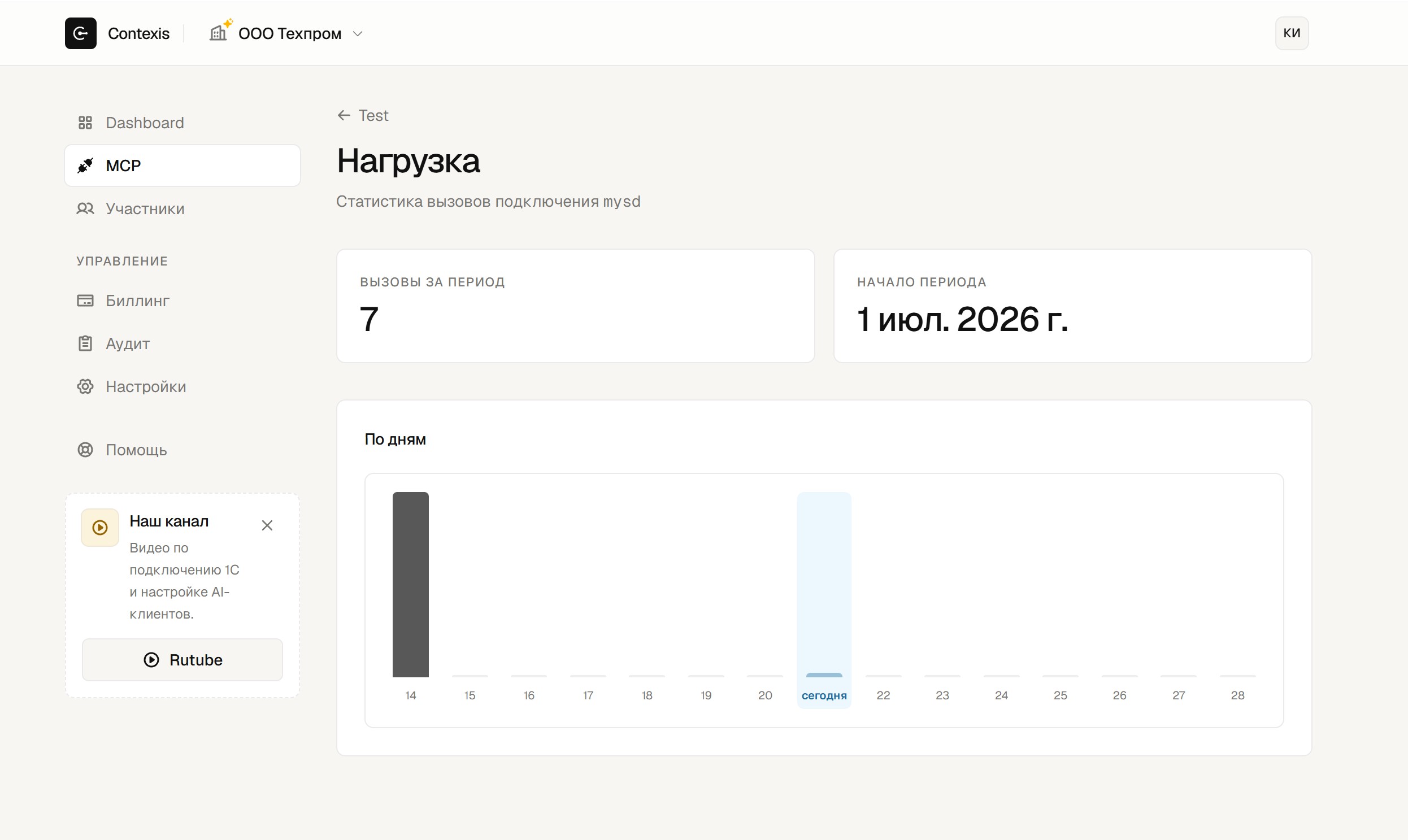Click day 22 on the chart axis

[x=883, y=695]
